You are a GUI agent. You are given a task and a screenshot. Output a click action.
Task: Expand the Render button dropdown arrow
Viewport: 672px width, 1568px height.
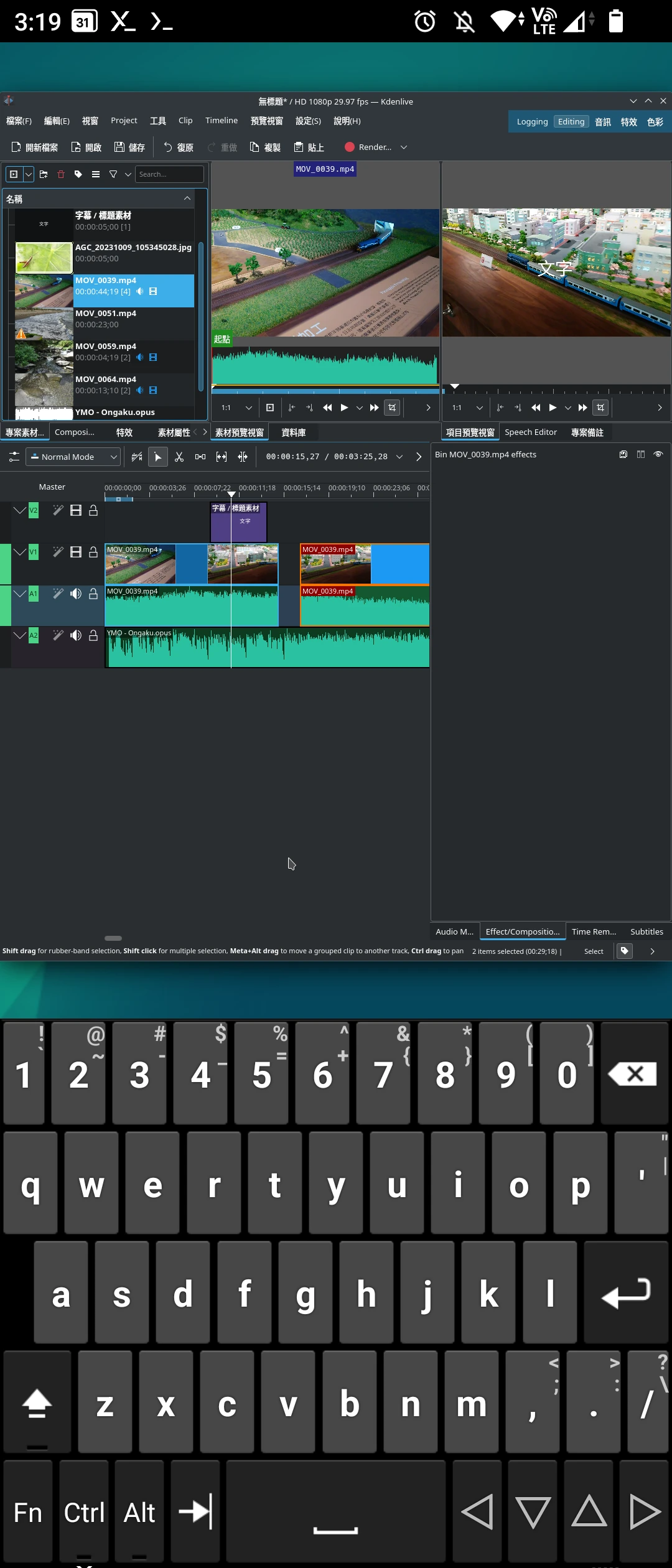404,147
